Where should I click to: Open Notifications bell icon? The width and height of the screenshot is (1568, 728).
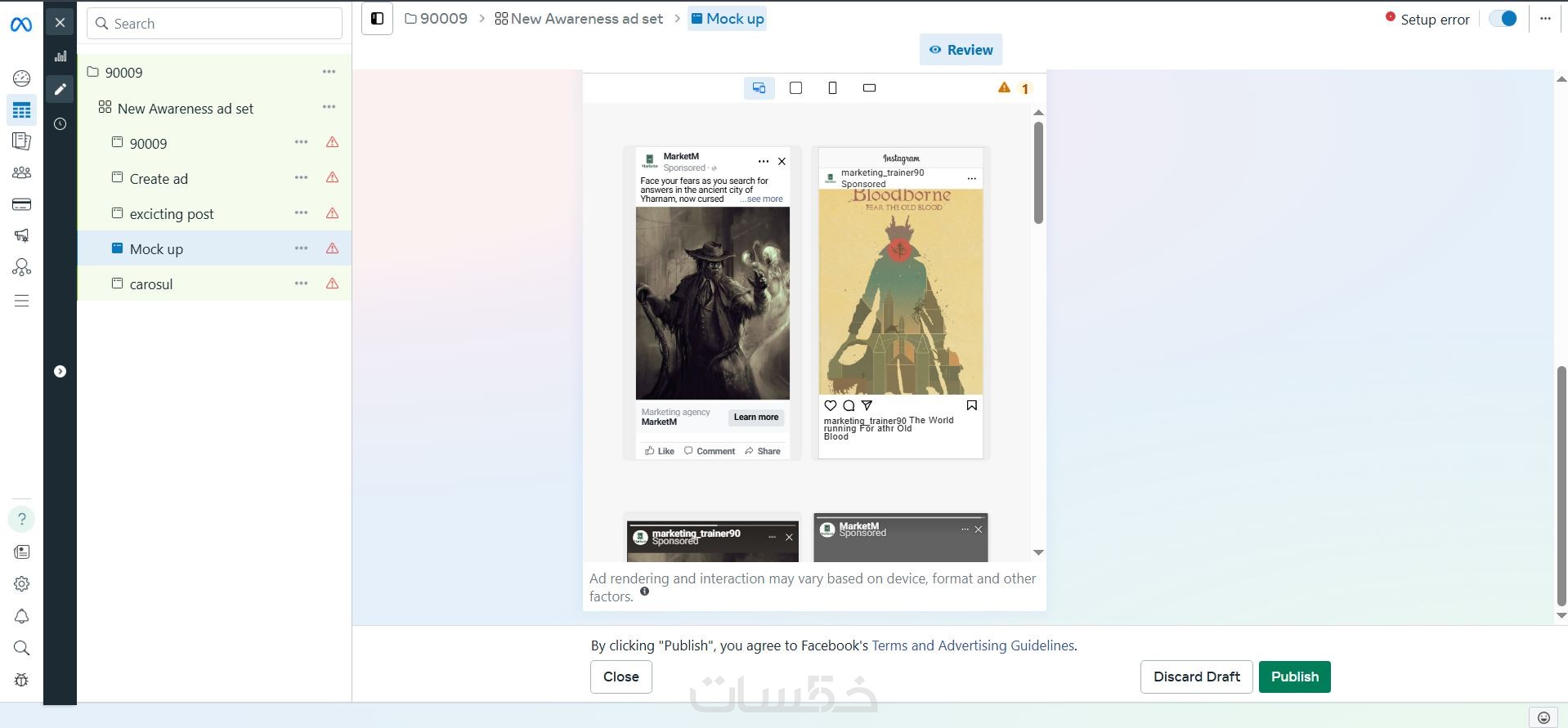pyautogui.click(x=21, y=616)
